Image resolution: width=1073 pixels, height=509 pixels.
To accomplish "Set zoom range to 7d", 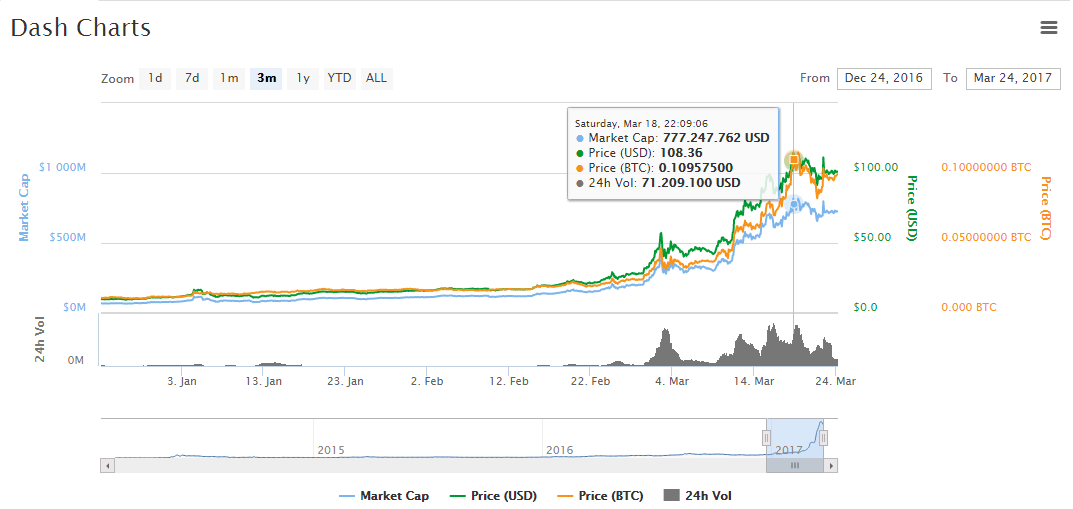I will point(192,78).
